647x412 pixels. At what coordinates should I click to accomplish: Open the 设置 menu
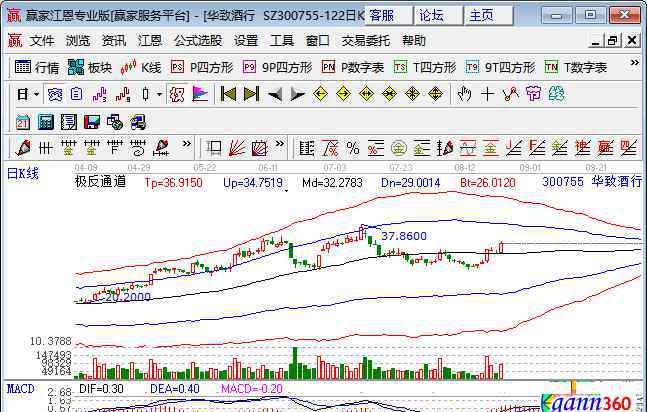pyautogui.click(x=246, y=40)
